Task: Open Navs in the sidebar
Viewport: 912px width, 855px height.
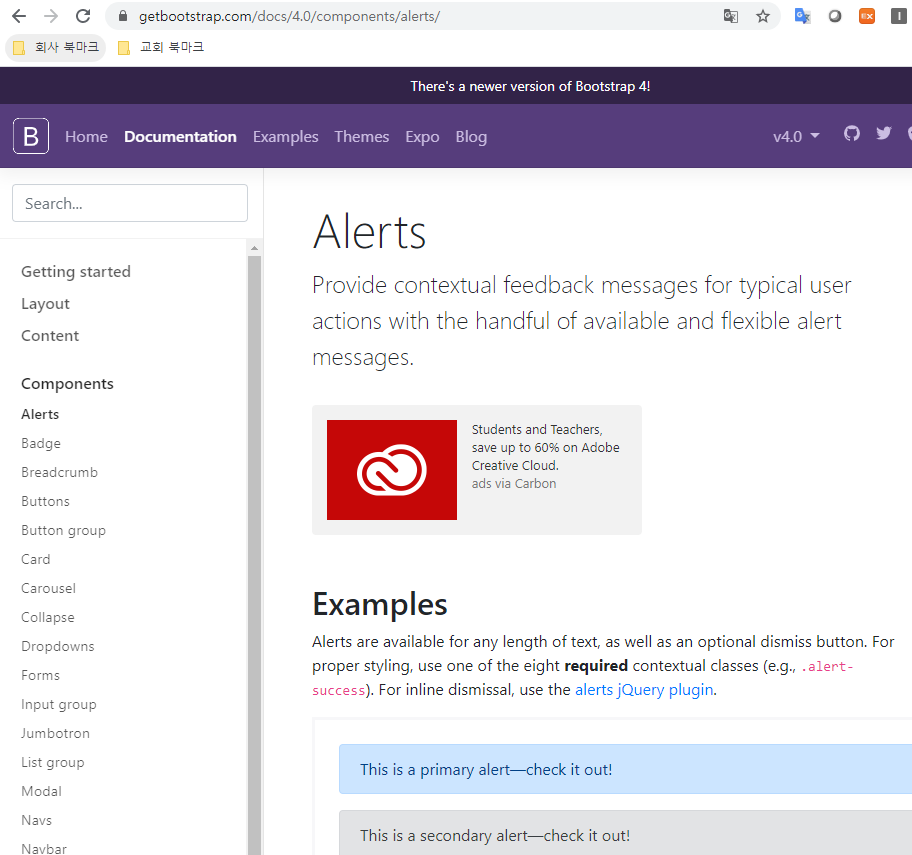Action: 36,820
